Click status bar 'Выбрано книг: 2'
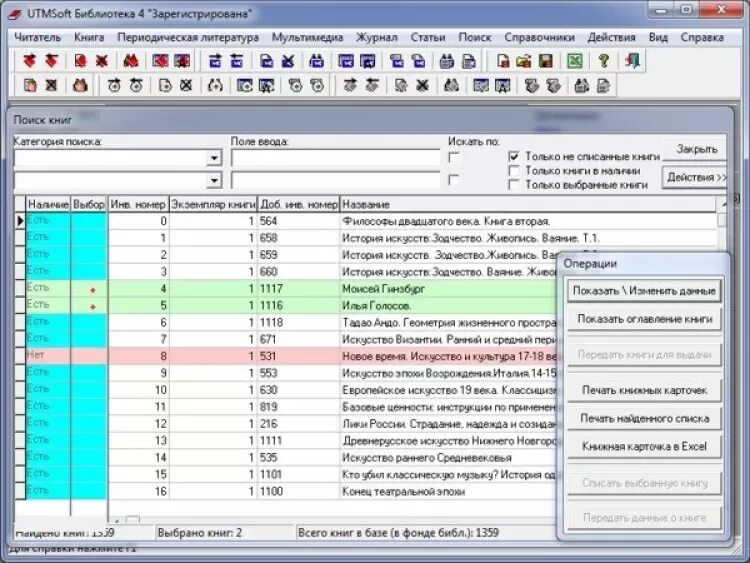Screen dimensions: 750x563 tap(223, 533)
